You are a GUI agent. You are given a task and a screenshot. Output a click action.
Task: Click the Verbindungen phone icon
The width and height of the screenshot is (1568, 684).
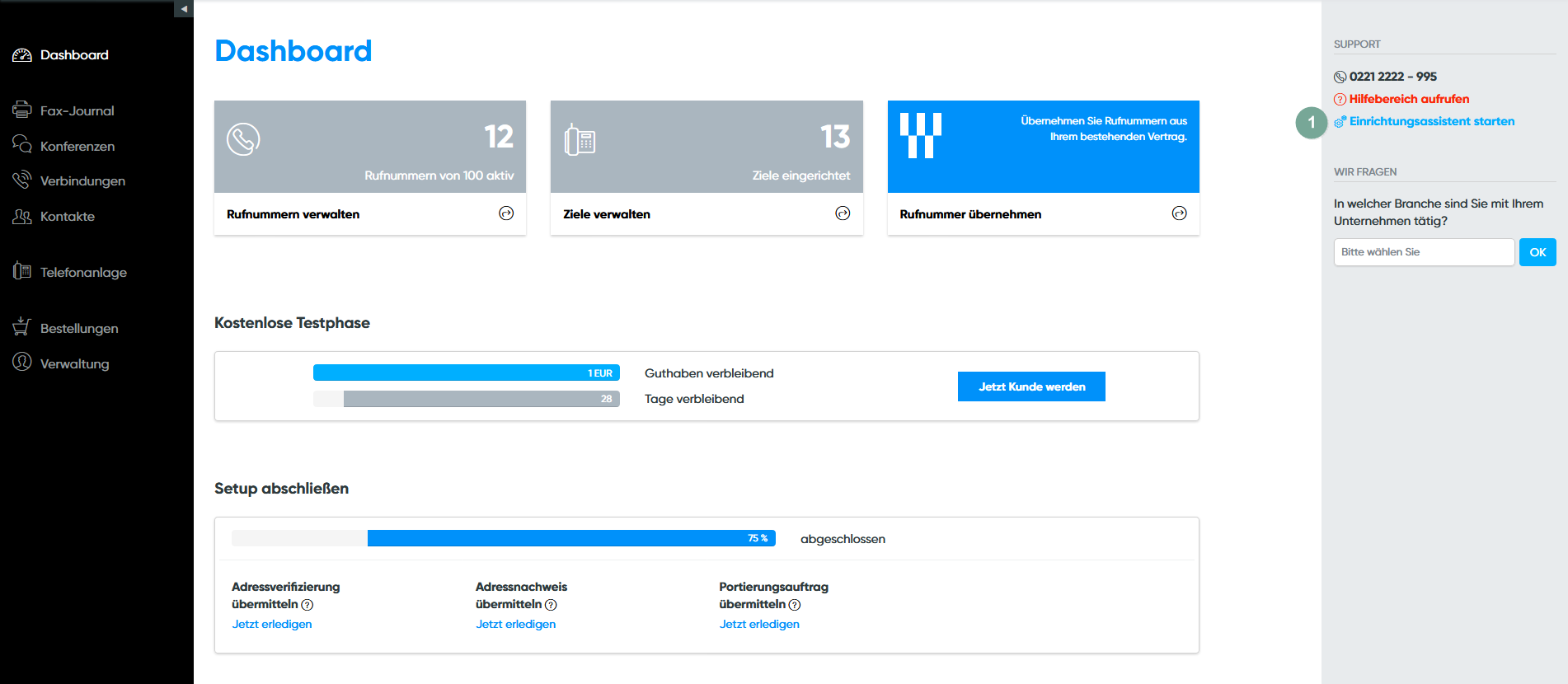coord(22,180)
